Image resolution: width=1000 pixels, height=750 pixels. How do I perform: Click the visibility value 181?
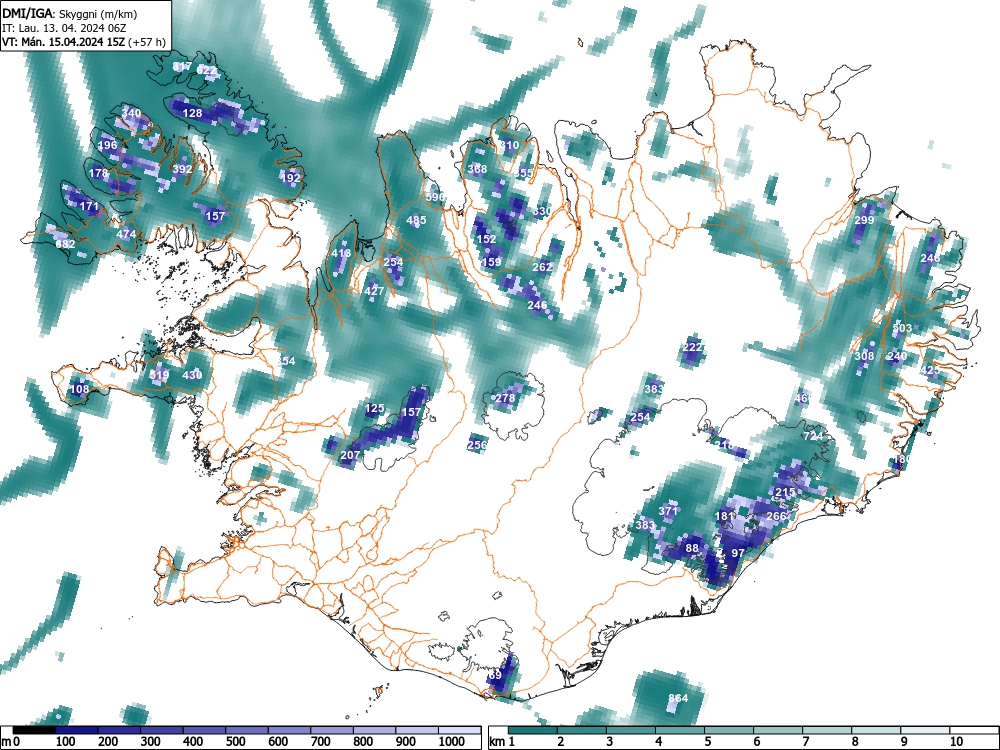click(724, 516)
